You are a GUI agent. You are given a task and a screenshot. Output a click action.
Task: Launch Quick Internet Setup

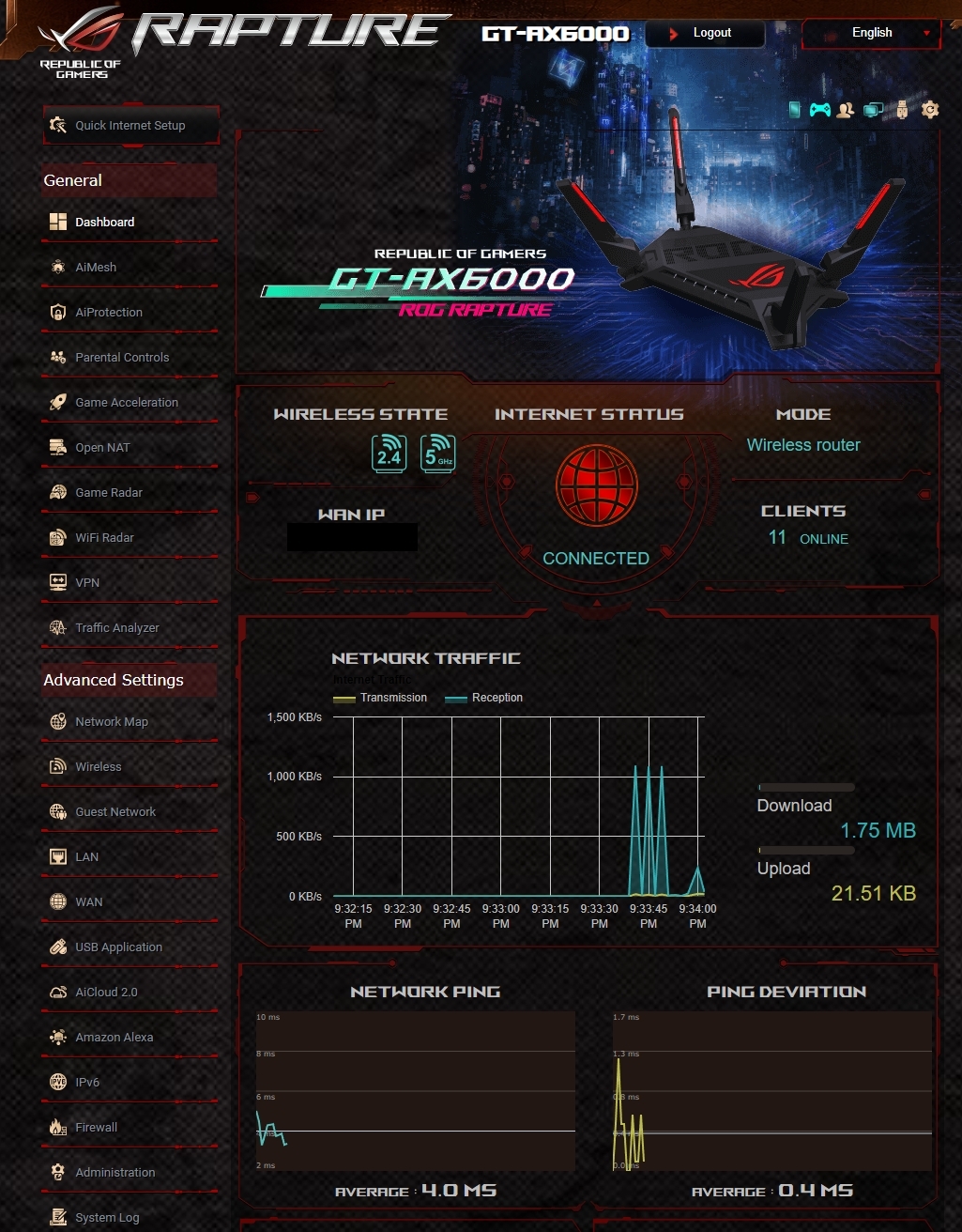pyautogui.click(x=130, y=125)
